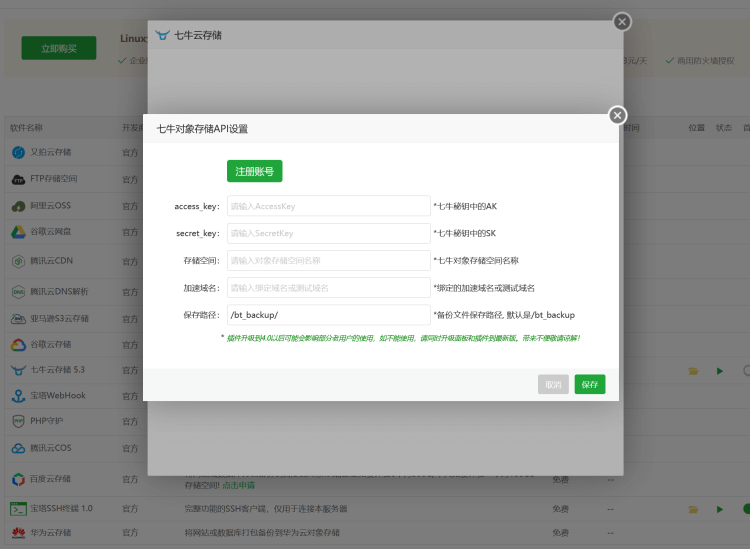Viewport: 750px width, 549px height.
Task: Open folder icon for 宝塔SSH终端 row
Action: (x=693, y=509)
